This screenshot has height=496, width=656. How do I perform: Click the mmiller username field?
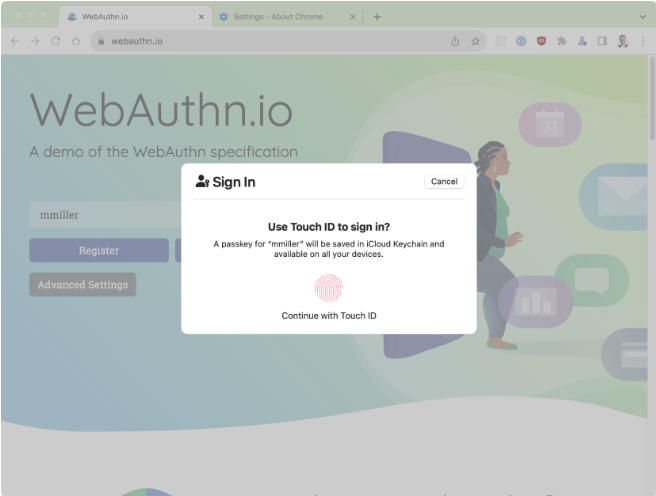tap(105, 215)
